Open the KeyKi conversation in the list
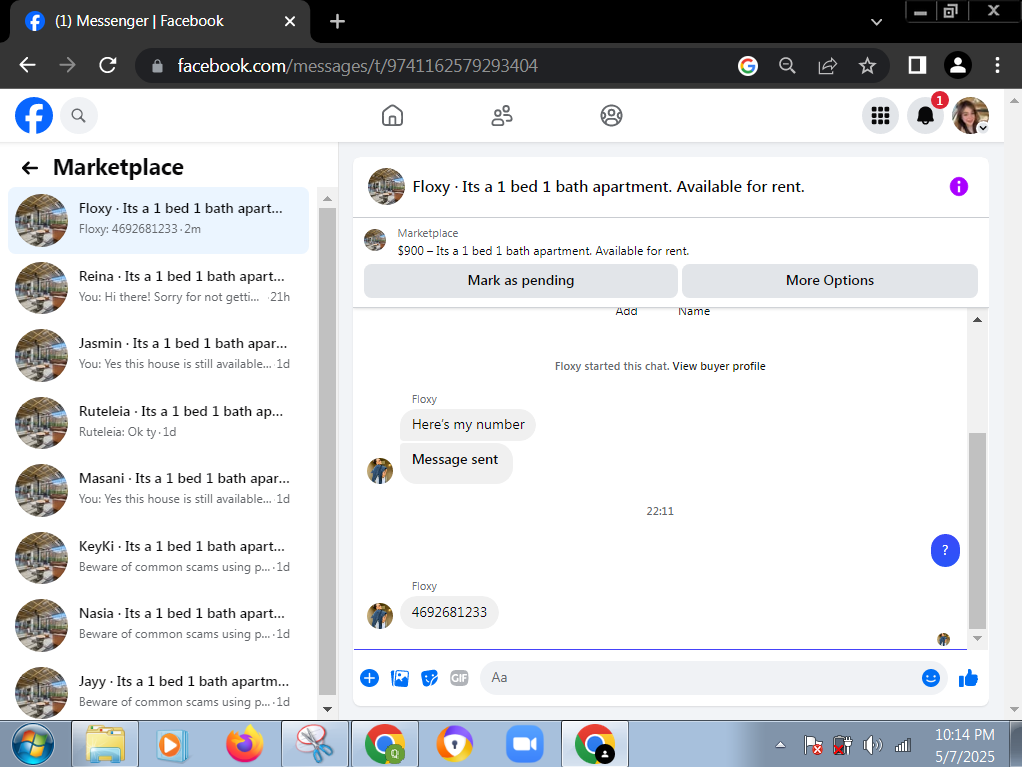This screenshot has height=767, width=1022. click(158, 557)
